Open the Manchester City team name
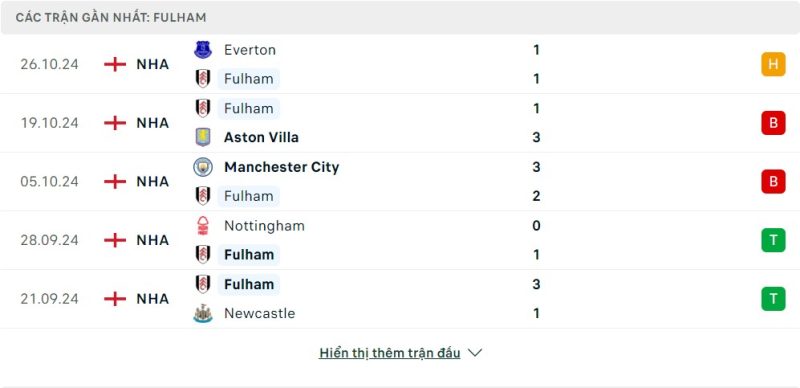Screen dimensions: 800x388 [x=281, y=167]
